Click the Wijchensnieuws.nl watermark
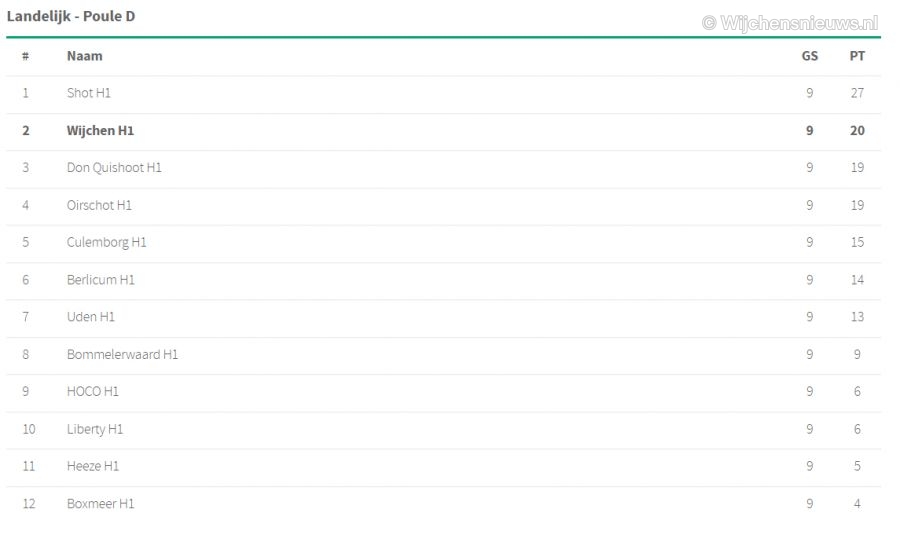Screen dimensions: 900x542 [790, 22]
